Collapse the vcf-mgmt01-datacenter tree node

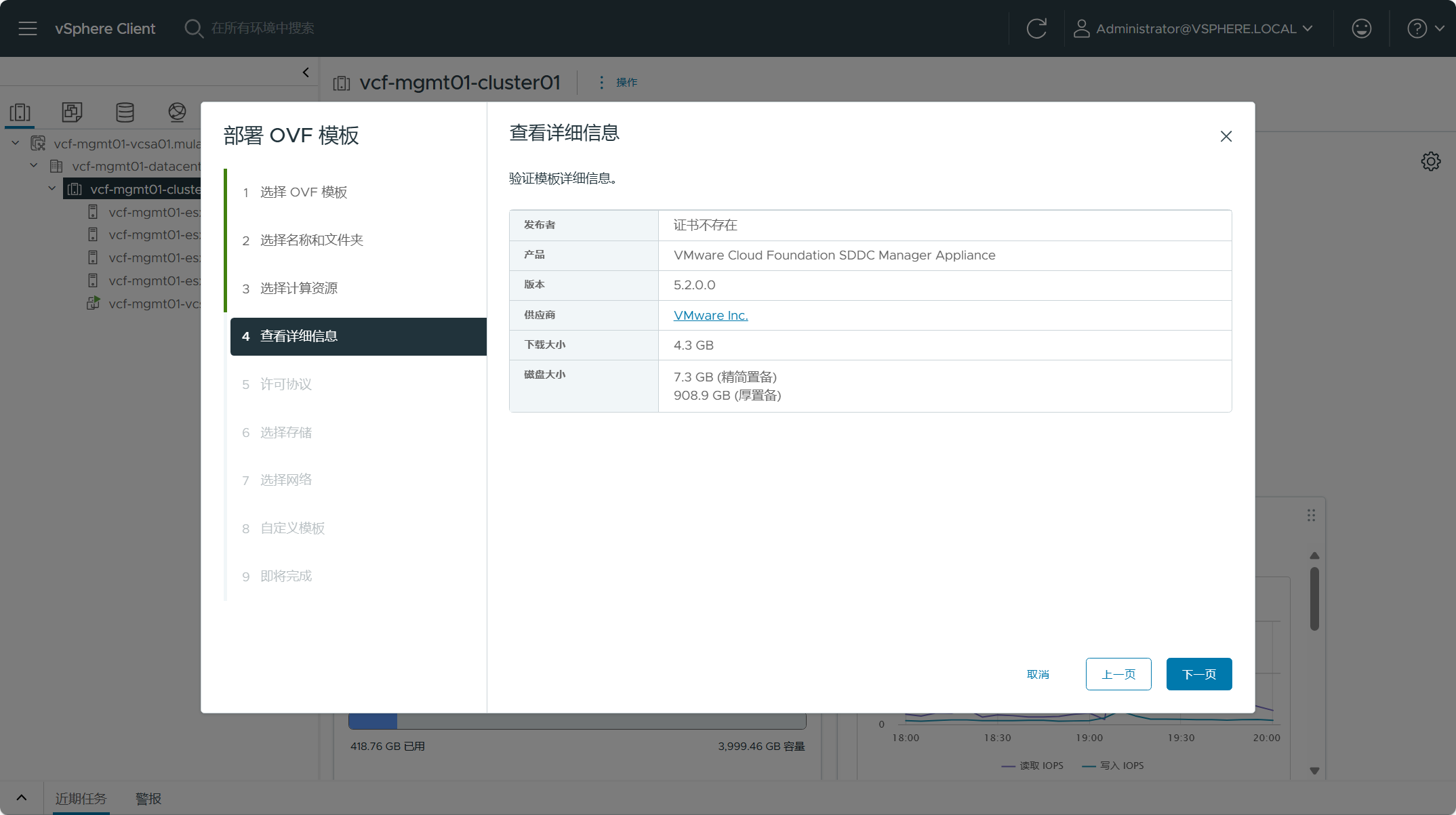tap(34, 166)
